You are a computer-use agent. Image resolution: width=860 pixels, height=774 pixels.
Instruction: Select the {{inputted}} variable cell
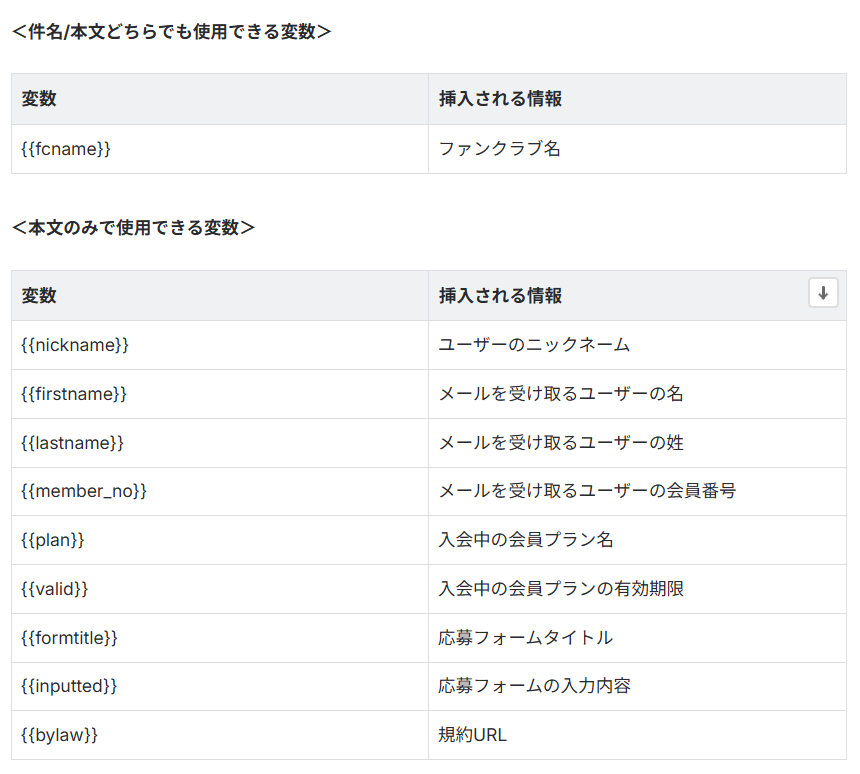click(220, 686)
